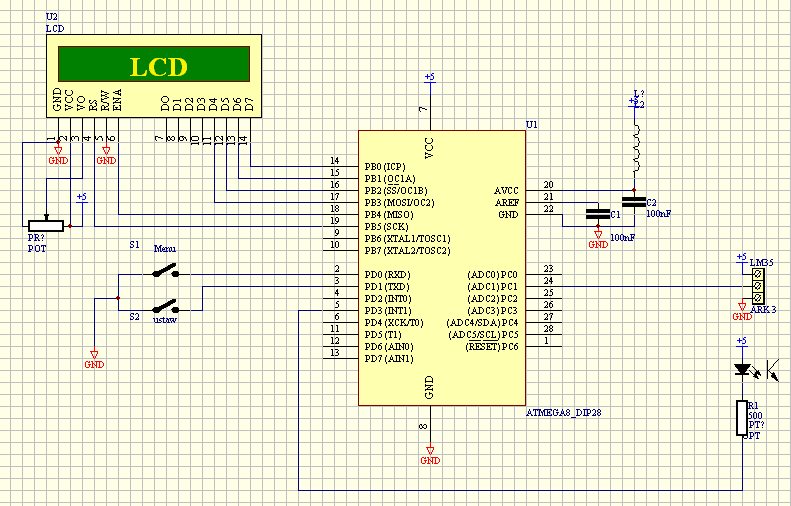Select the LED diode symbol
The image size is (791, 506).
click(742, 370)
